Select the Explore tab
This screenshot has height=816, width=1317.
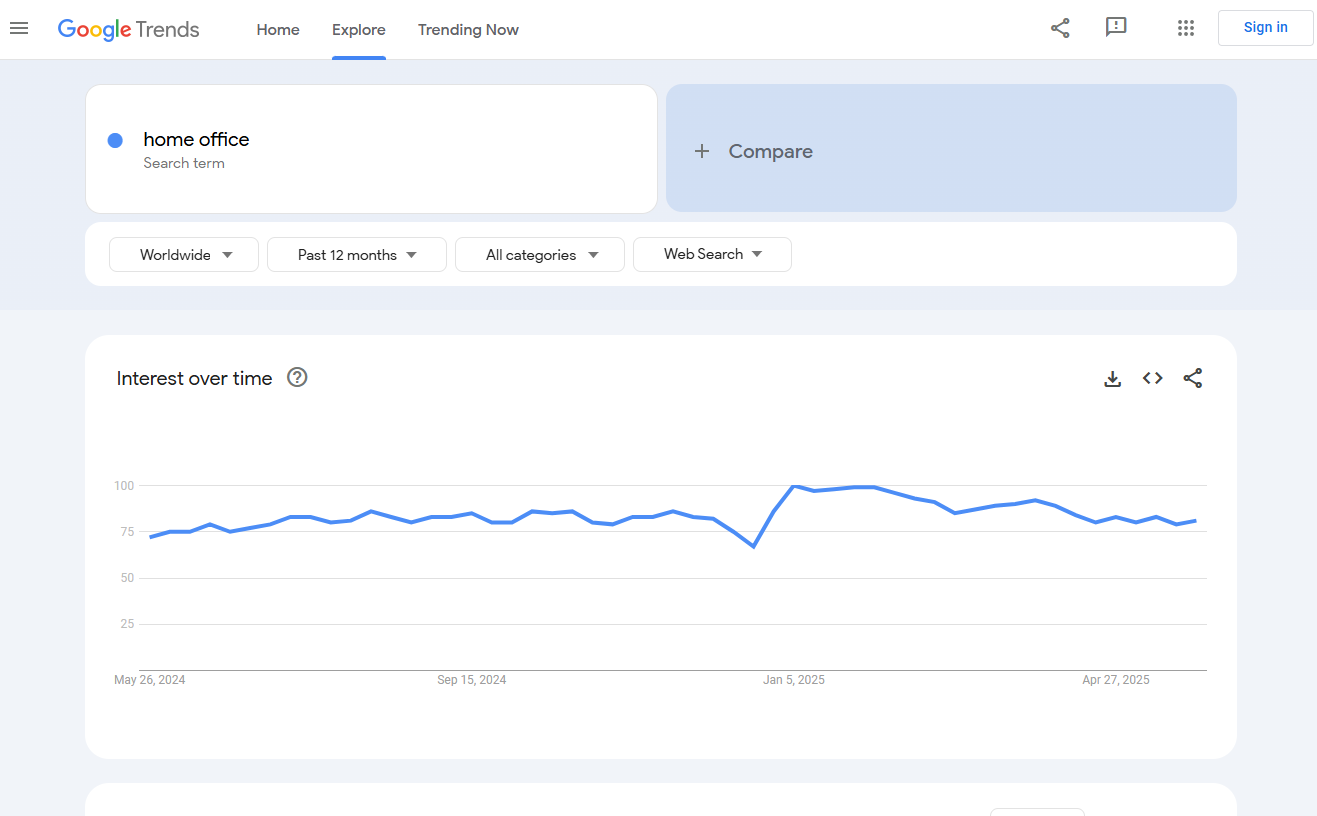click(x=359, y=30)
